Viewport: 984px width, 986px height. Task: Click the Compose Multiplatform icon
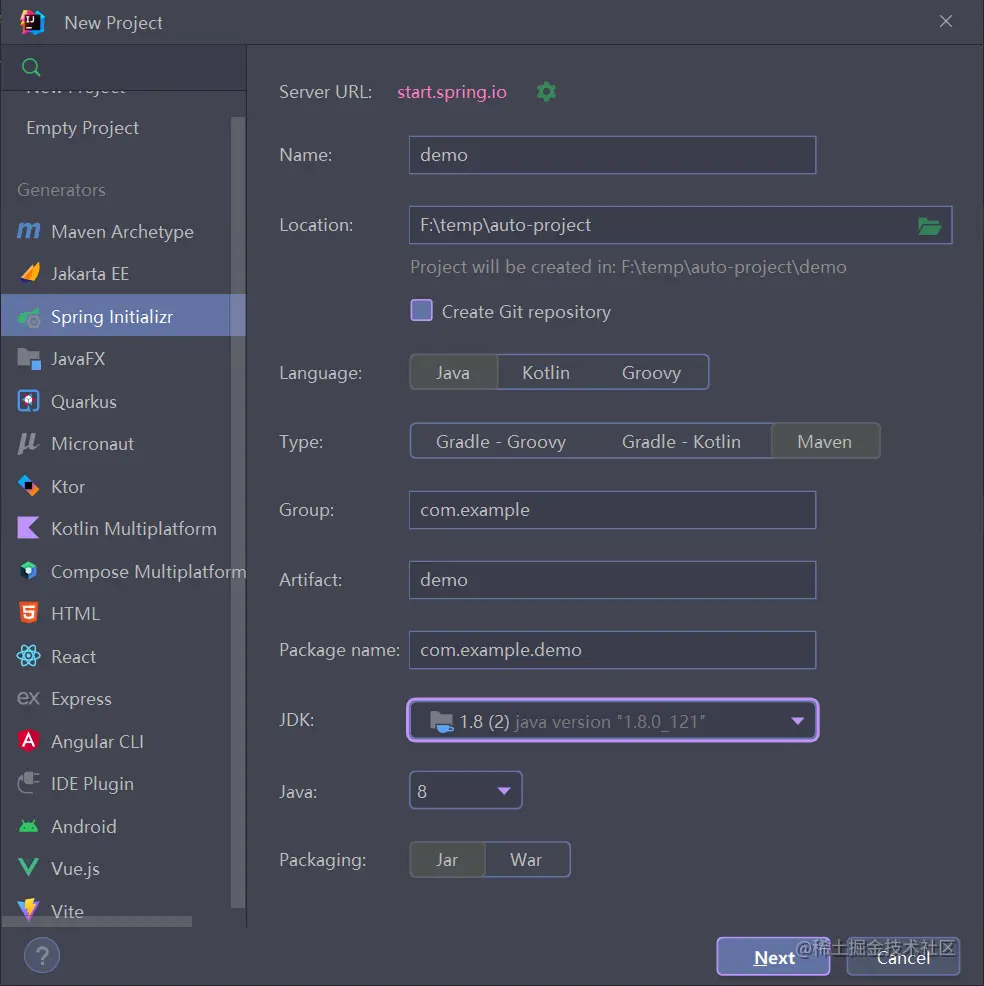(x=28, y=571)
